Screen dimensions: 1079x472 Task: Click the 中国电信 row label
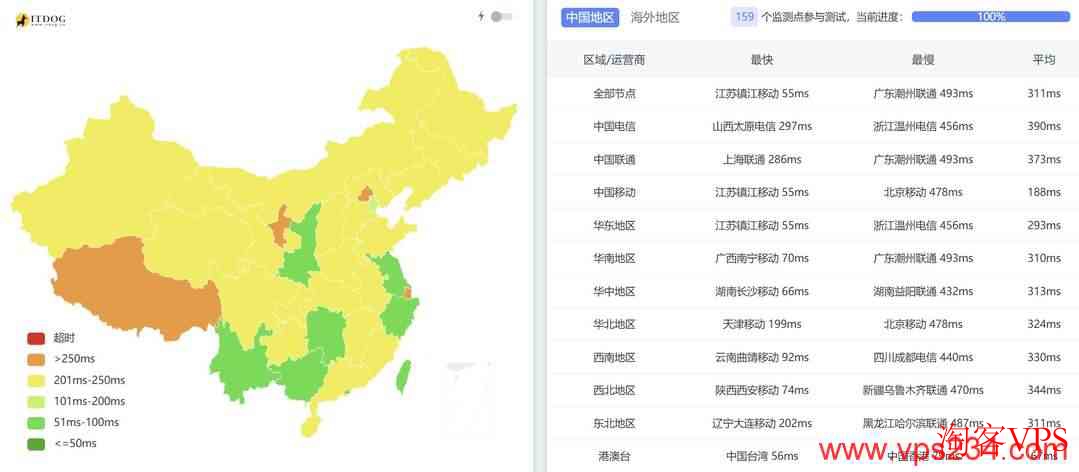[x=615, y=126]
